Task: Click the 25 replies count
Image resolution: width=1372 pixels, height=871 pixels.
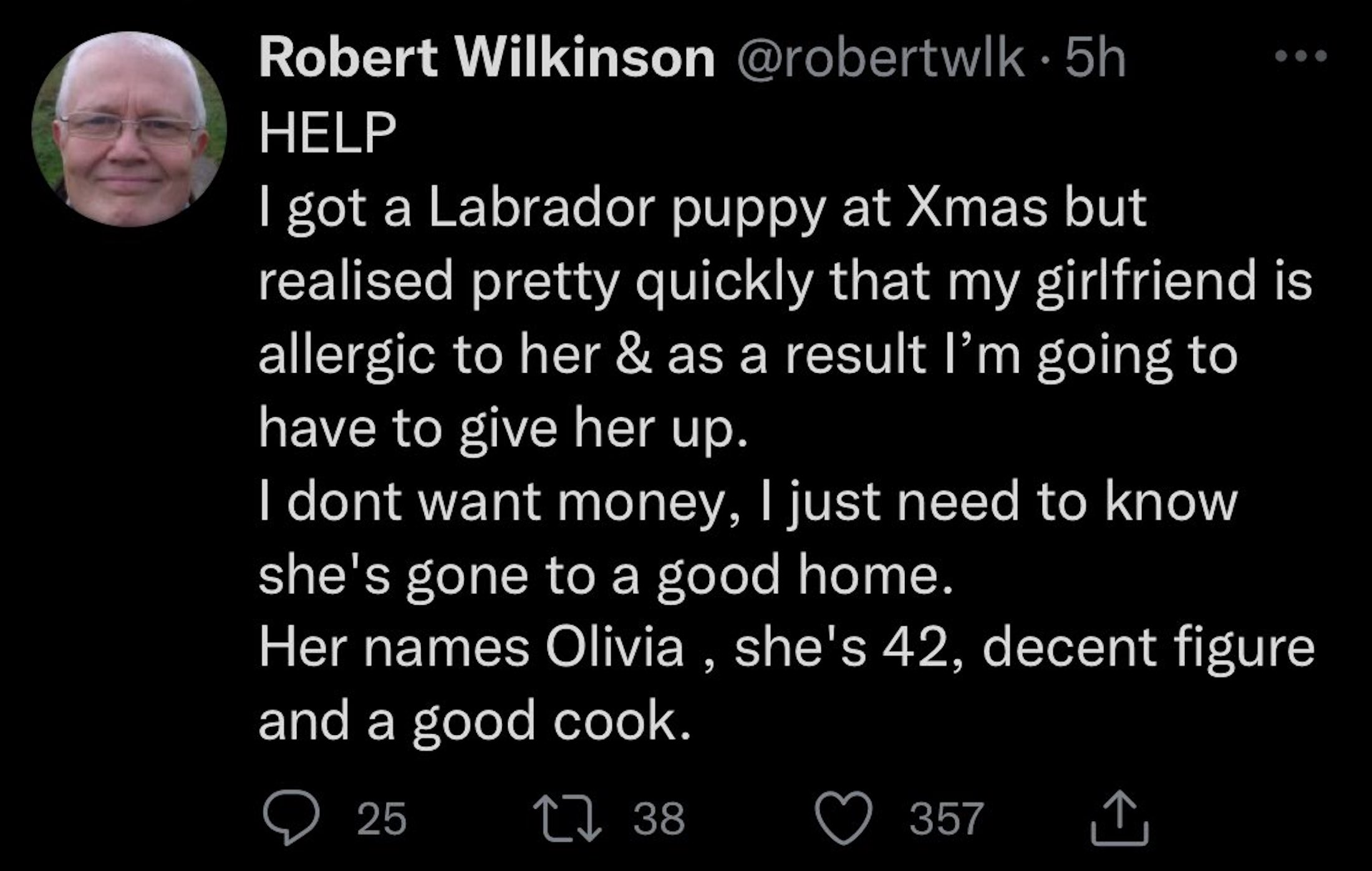Action: pyautogui.click(x=382, y=819)
